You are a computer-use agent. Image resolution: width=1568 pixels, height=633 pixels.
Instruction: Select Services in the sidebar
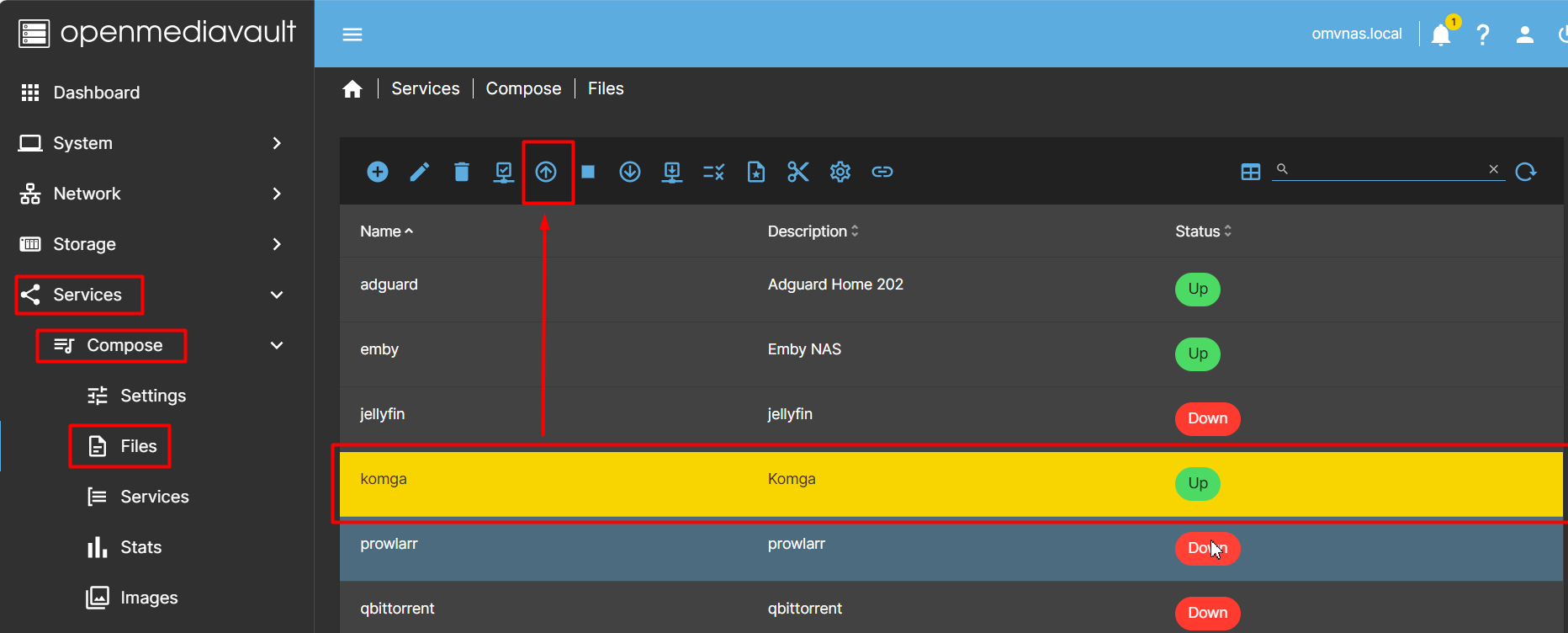click(157, 295)
